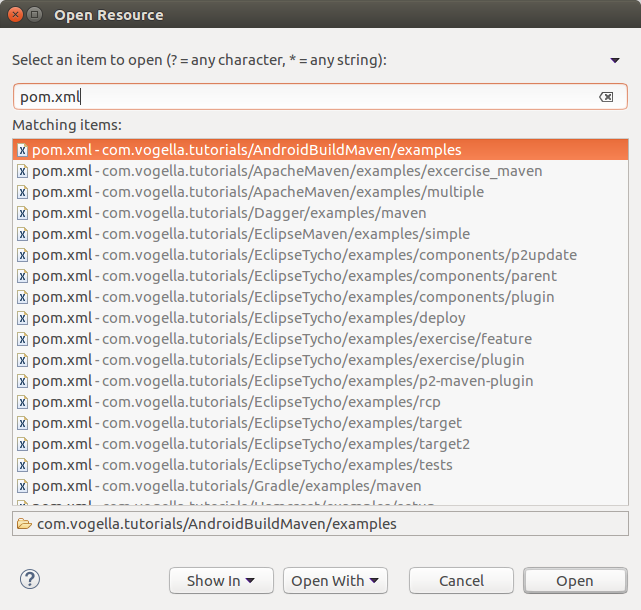Open the Show In dropdown button
Image resolution: width=641 pixels, height=610 pixels.
click(221, 581)
